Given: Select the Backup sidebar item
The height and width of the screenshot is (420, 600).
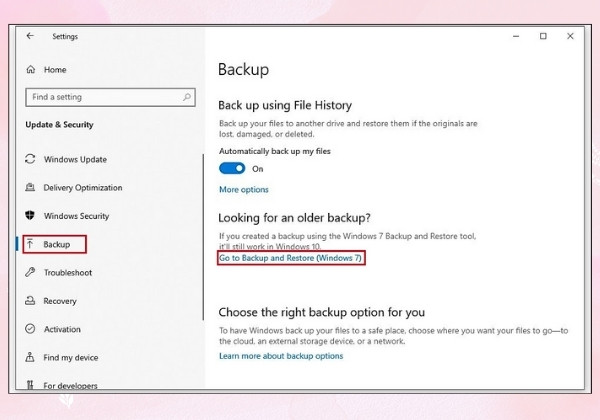Looking at the screenshot, I should (55, 244).
